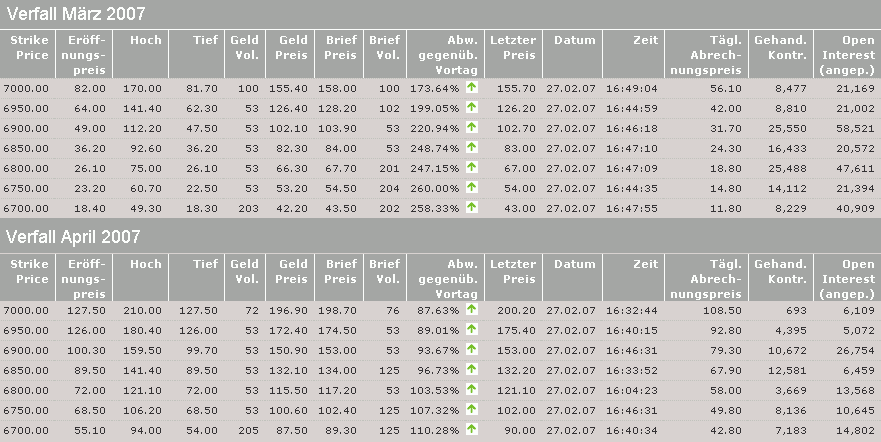Click green up arrow in April 6800.00 row
This screenshot has height=442, width=881.
[x=471, y=389]
